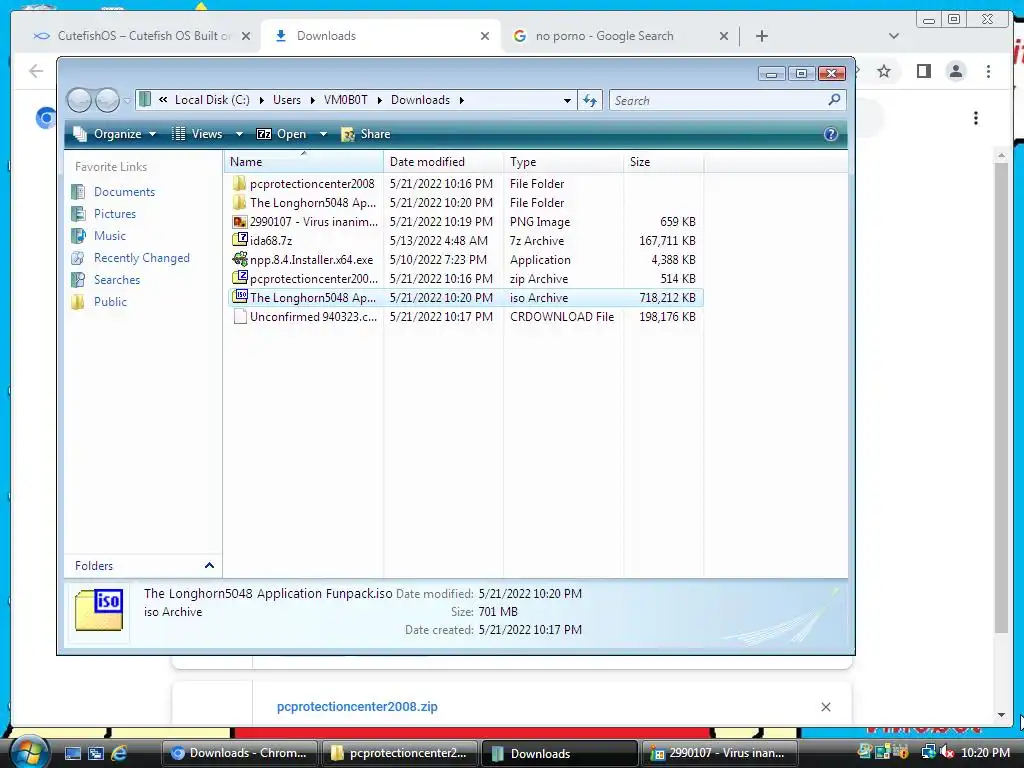Click the Chrome page vertical scrollbar

(1001, 398)
